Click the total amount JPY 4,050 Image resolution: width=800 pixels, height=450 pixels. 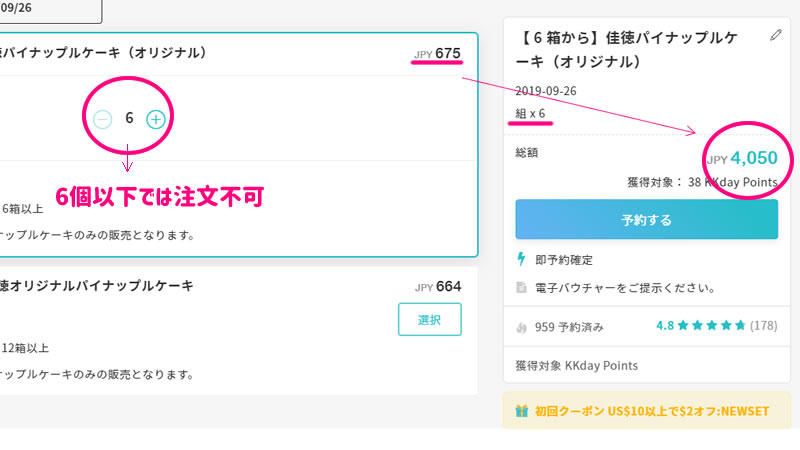click(x=742, y=158)
